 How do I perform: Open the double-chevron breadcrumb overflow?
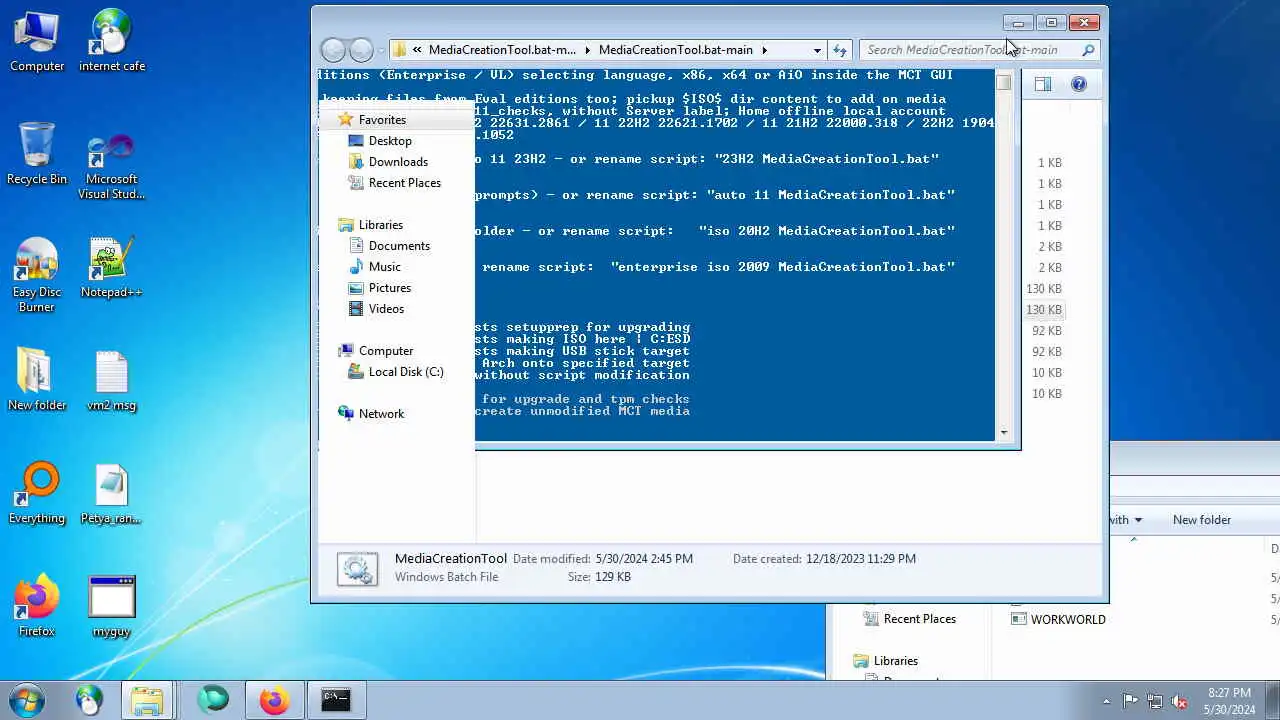417,50
